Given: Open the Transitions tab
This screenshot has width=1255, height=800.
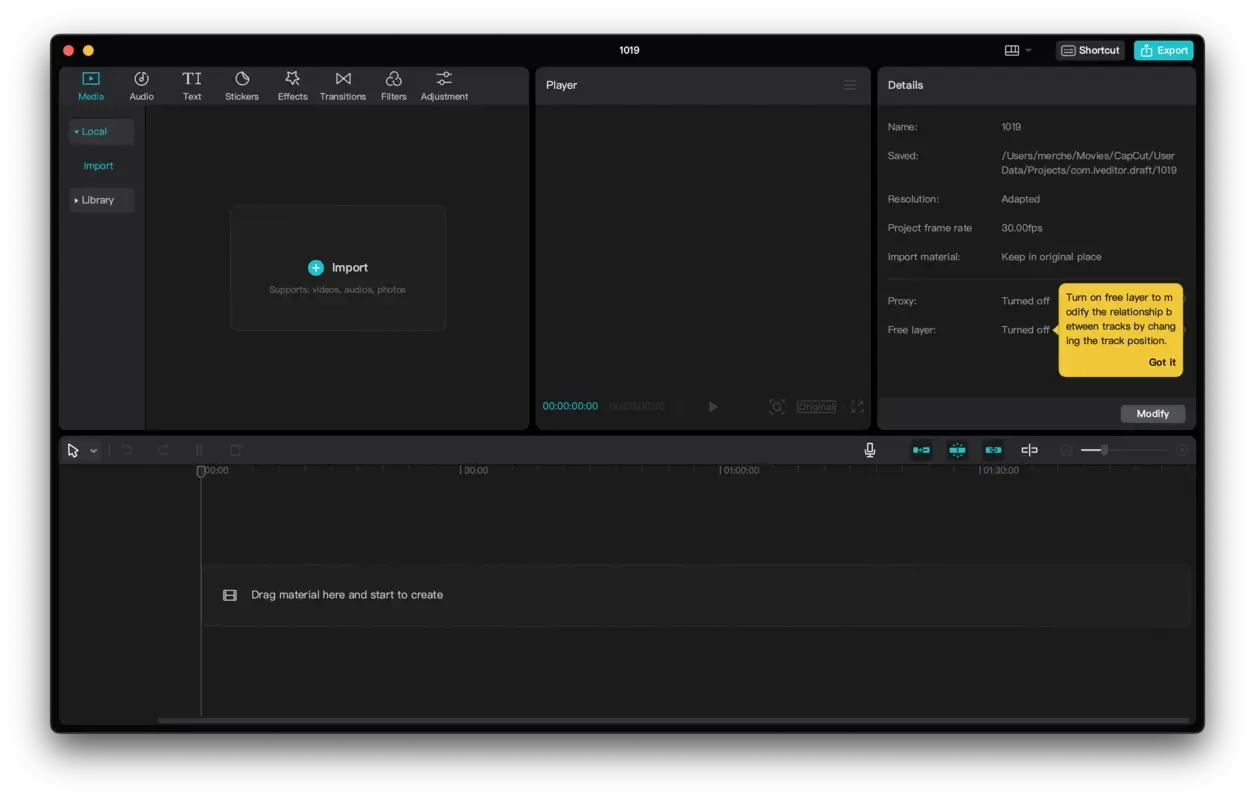Looking at the screenshot, I should (x=343, y=86).
